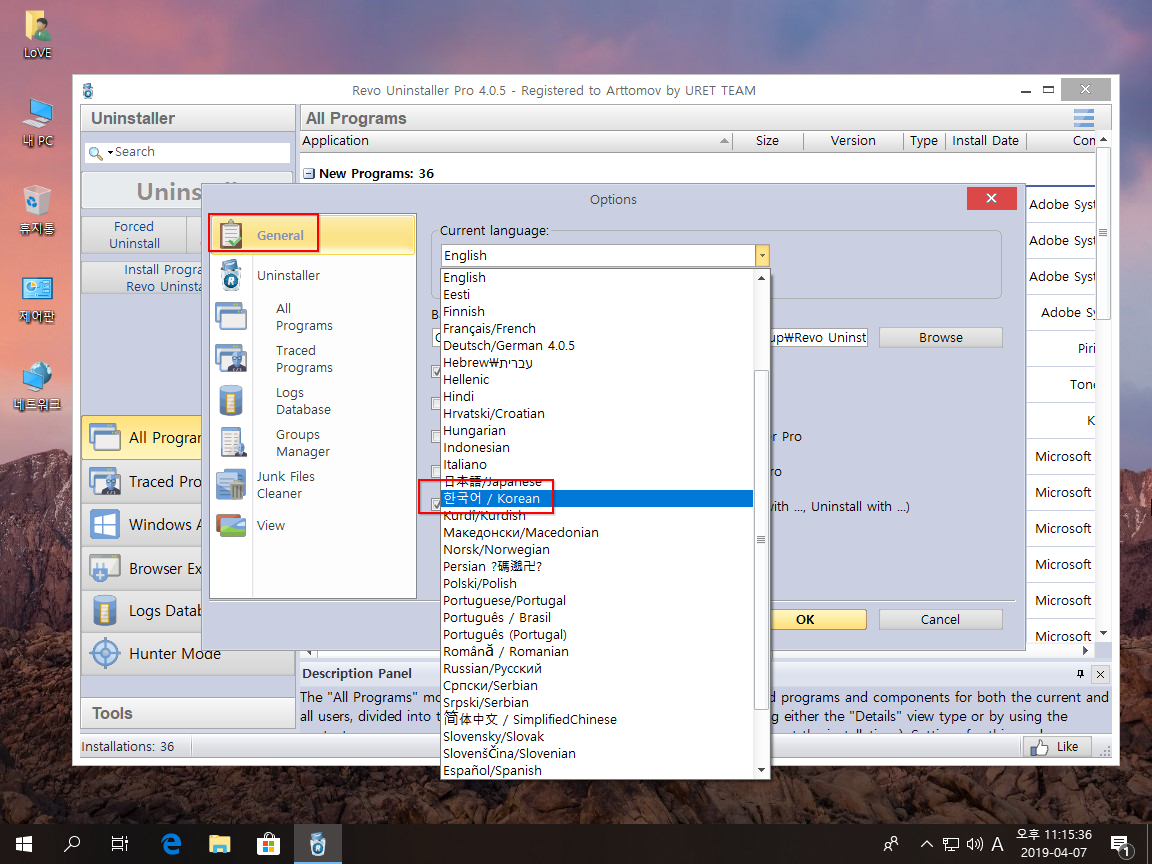Click All Programs sidebar icon in main window
The width and height of the screenshot is (1152, 864).
pos(104,438)
